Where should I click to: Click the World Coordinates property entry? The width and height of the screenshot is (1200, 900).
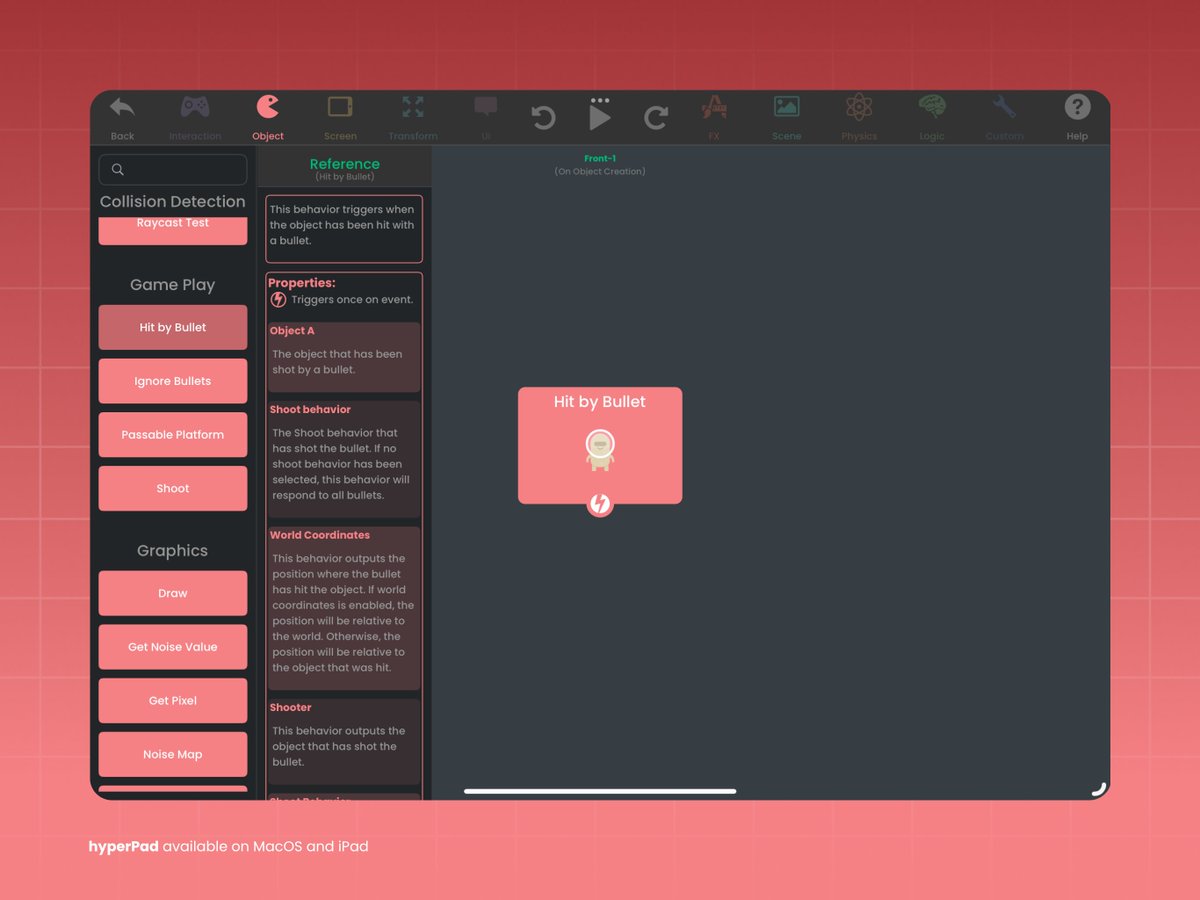point(344,608)
